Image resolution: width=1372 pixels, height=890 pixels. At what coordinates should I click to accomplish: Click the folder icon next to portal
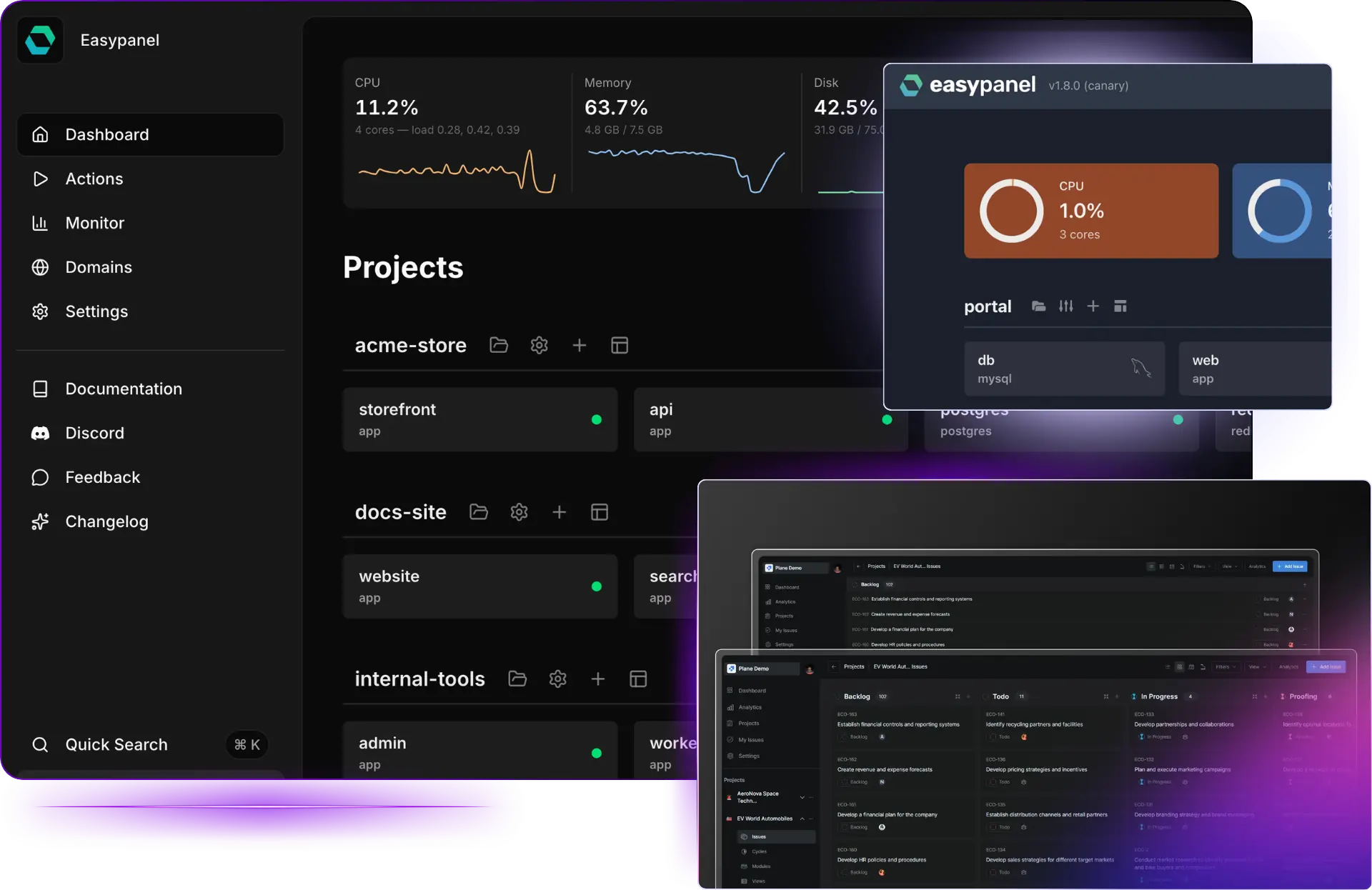(1039, 306)
